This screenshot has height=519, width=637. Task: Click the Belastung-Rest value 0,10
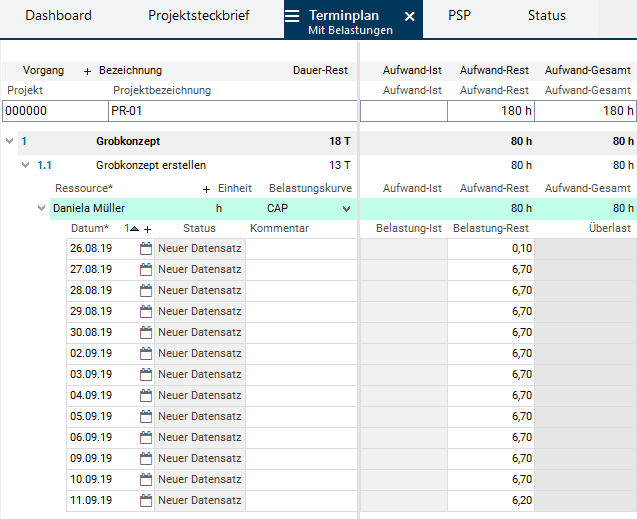click(x=522, y=249)
